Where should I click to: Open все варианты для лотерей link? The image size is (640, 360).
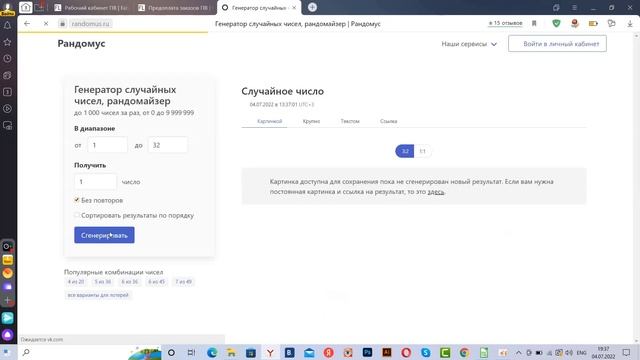click(x=98, y=295)
